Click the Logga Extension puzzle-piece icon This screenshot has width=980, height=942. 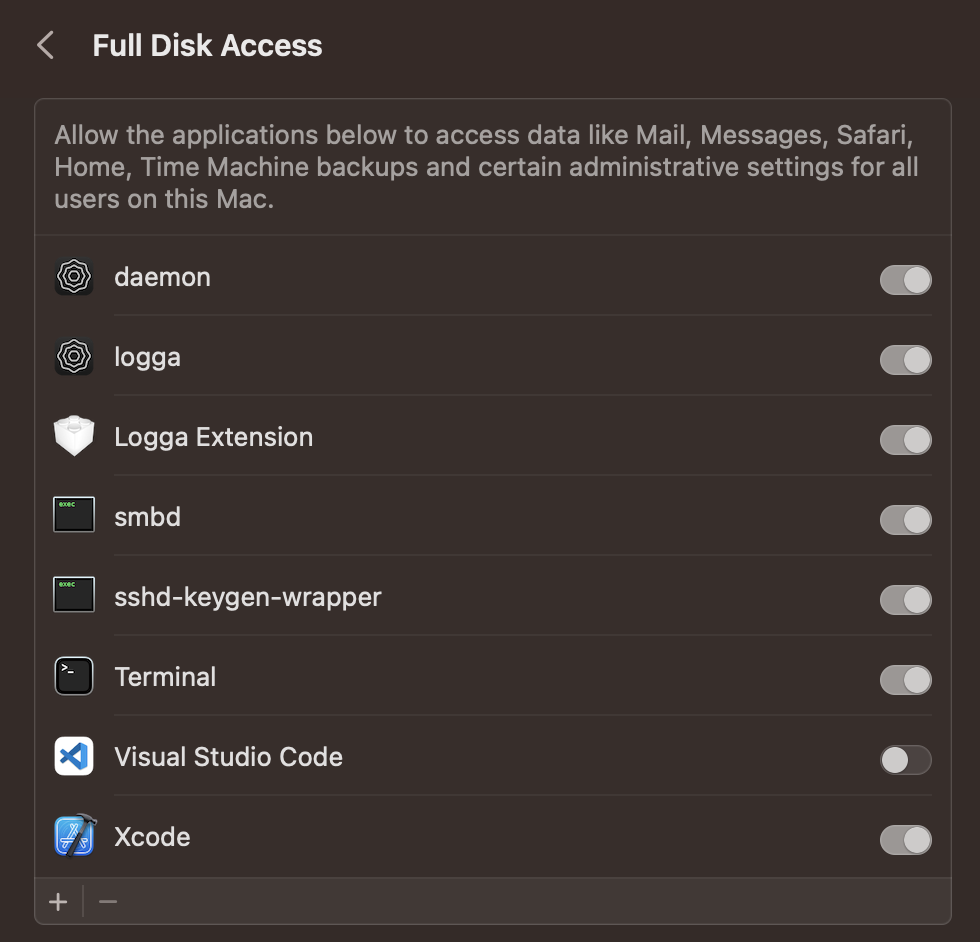pyautogui.click(x=73, y=436)
